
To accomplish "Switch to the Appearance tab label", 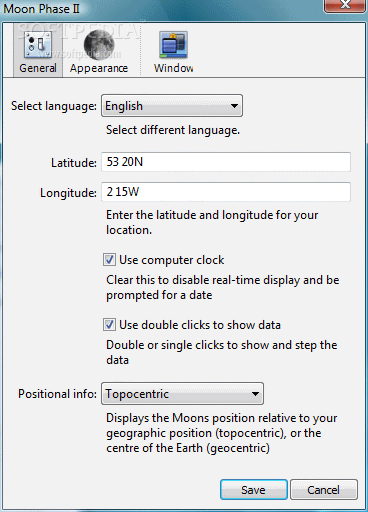I will [x=99, y=68].
